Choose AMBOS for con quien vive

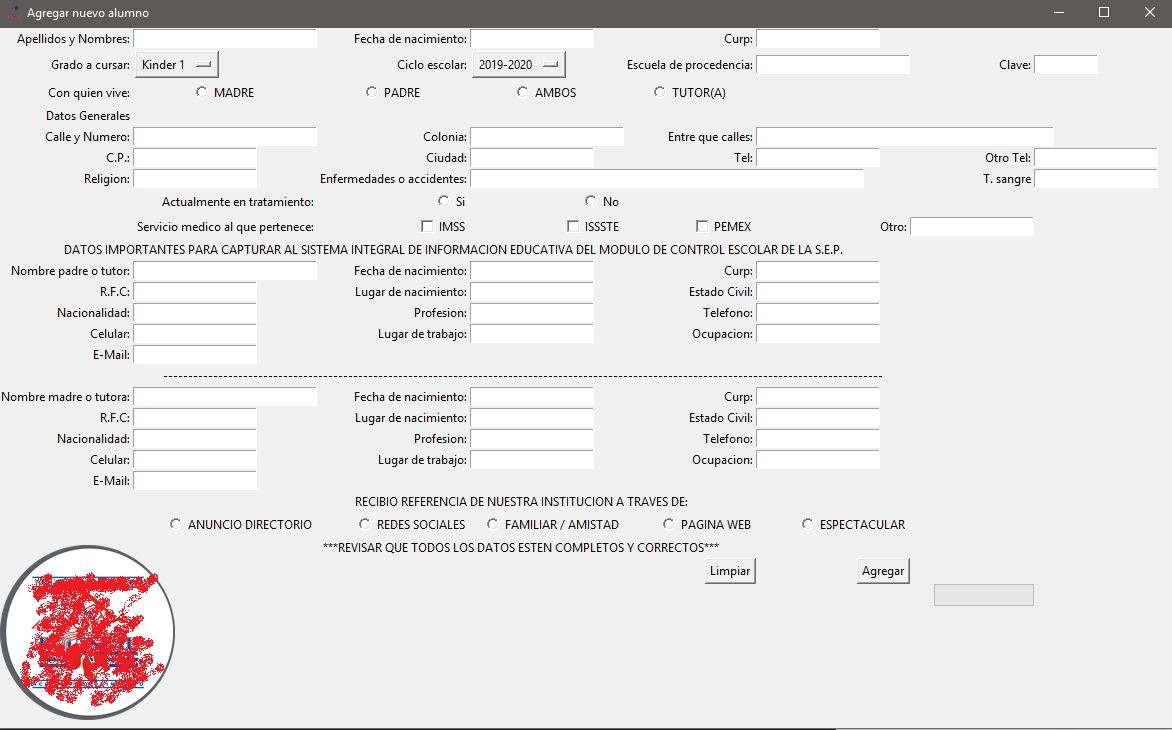point(522,92)
